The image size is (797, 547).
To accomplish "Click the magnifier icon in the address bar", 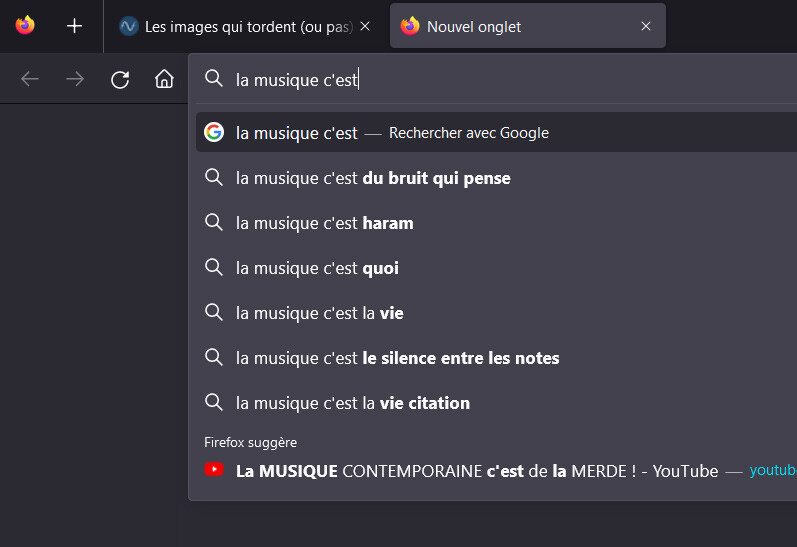I will click(x=214, y=79).
